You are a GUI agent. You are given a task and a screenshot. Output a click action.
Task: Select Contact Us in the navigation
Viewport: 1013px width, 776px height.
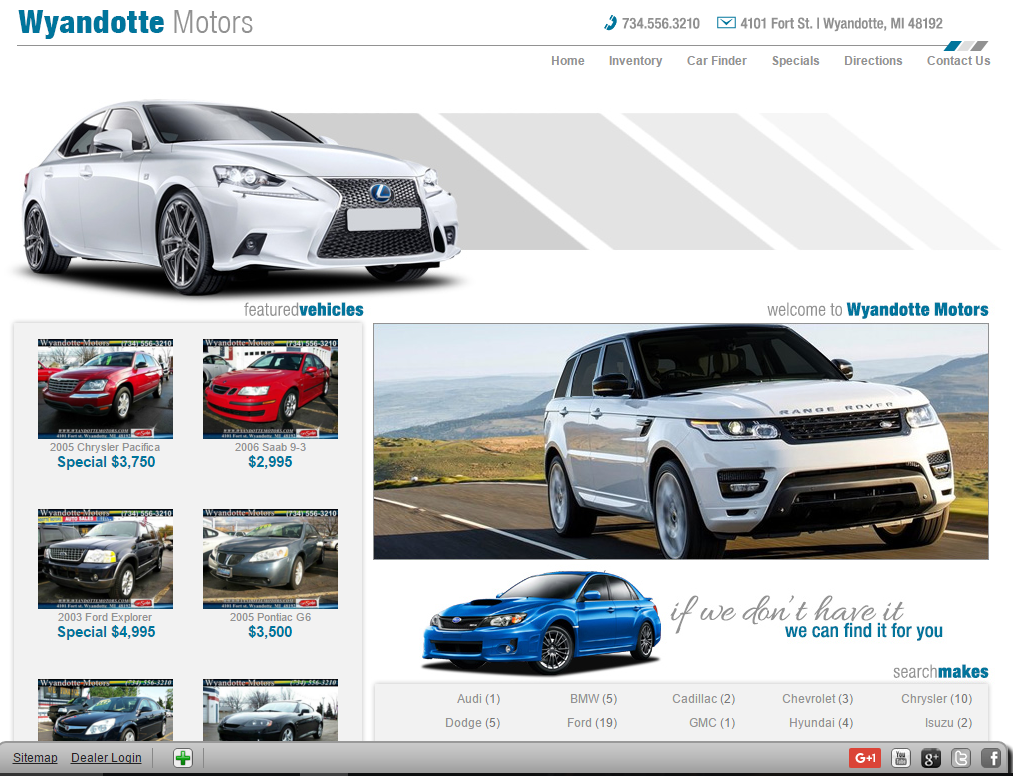point(958,61)
